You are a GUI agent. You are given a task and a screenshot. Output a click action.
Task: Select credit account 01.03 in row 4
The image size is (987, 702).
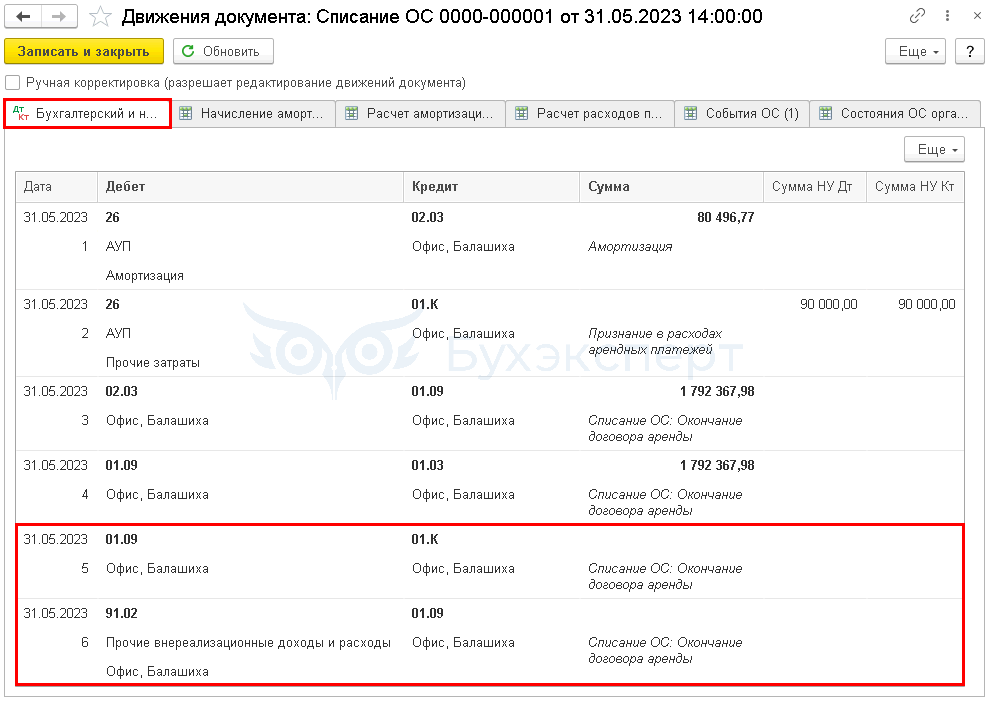click(x=427, y=466)
